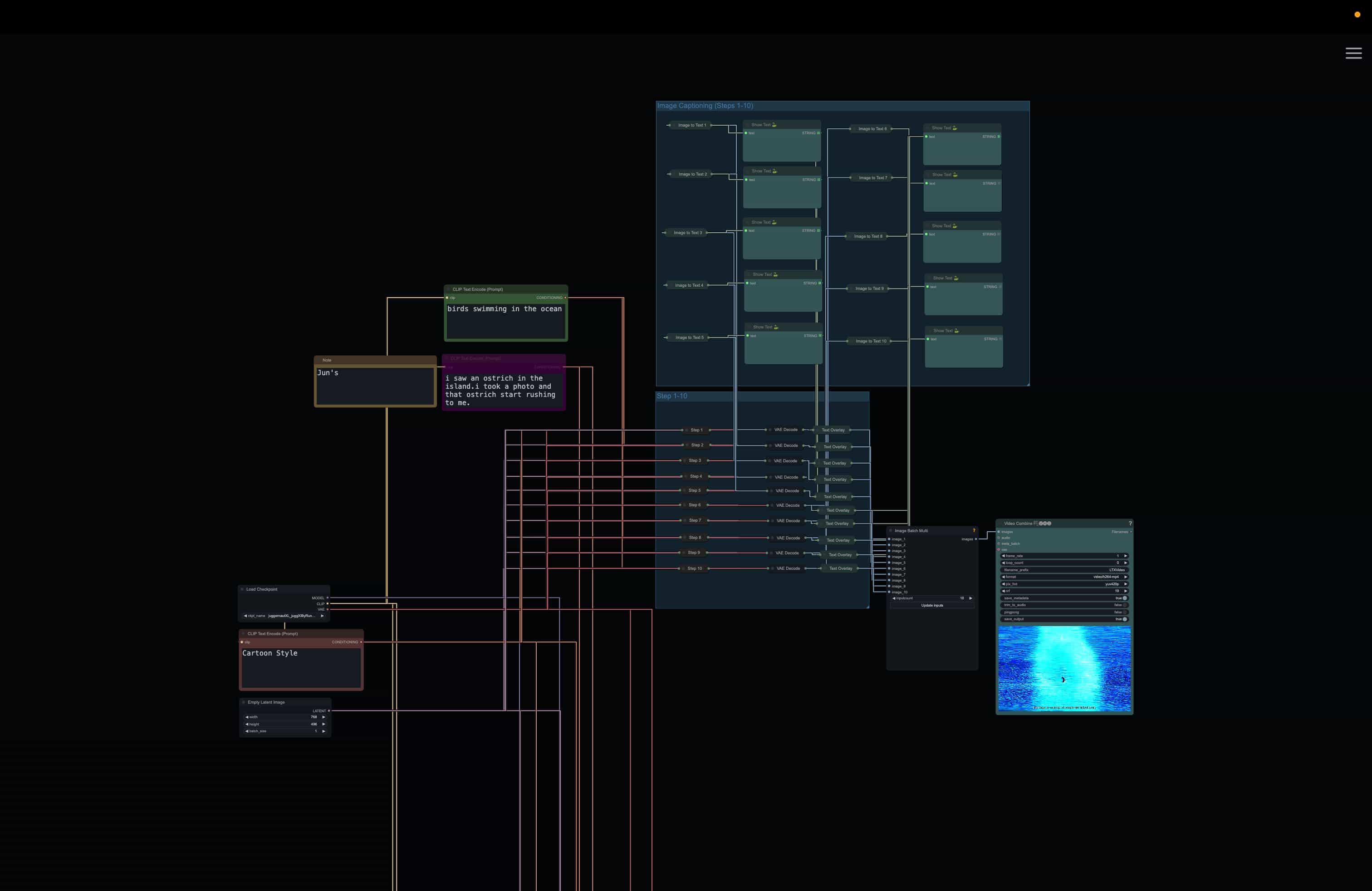Click help question mark on Video Combine
The width and height of the screenshot is (1372, 891).
pyautogui.click(x=1129, y=524)
